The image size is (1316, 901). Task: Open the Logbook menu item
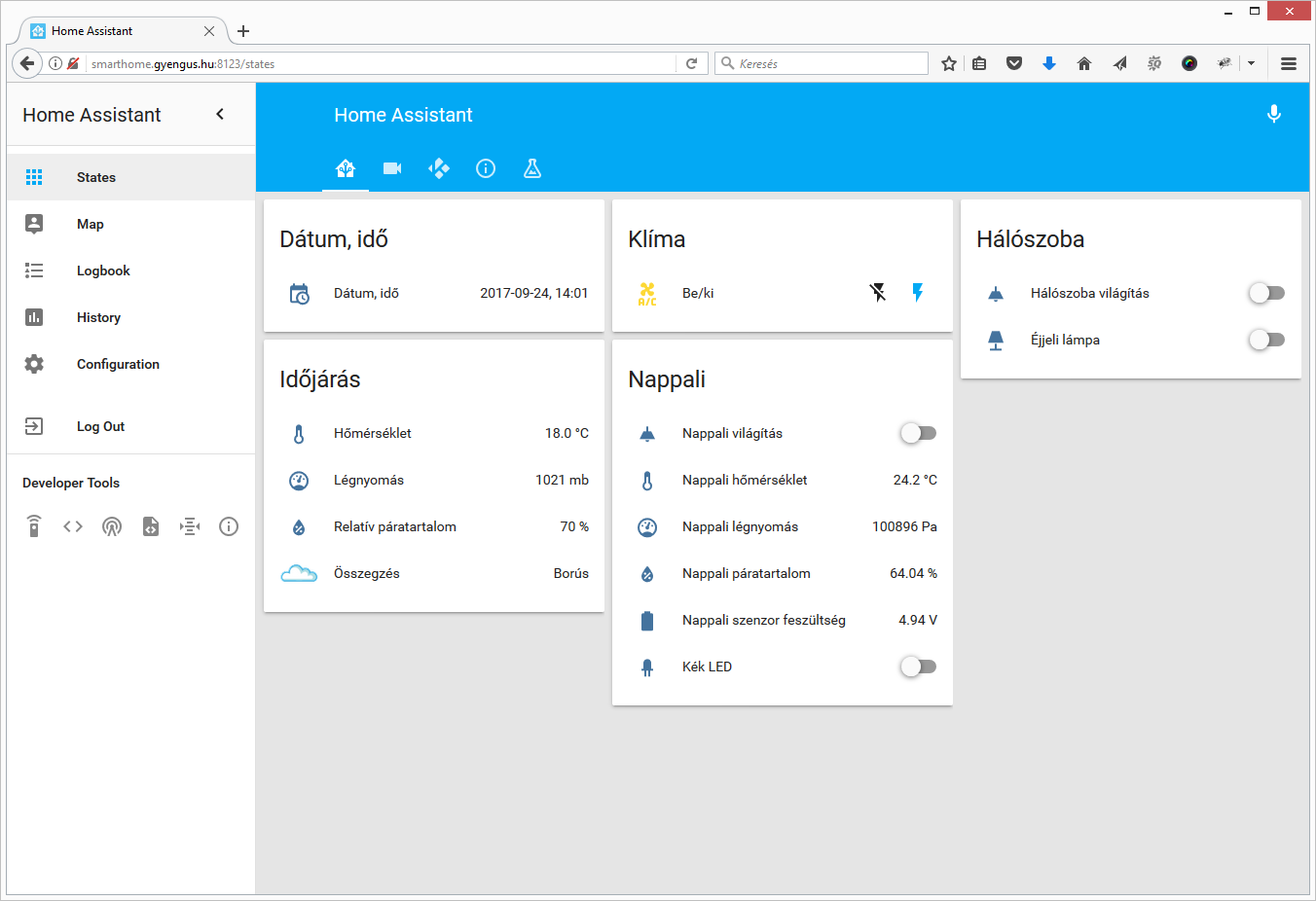103,270
